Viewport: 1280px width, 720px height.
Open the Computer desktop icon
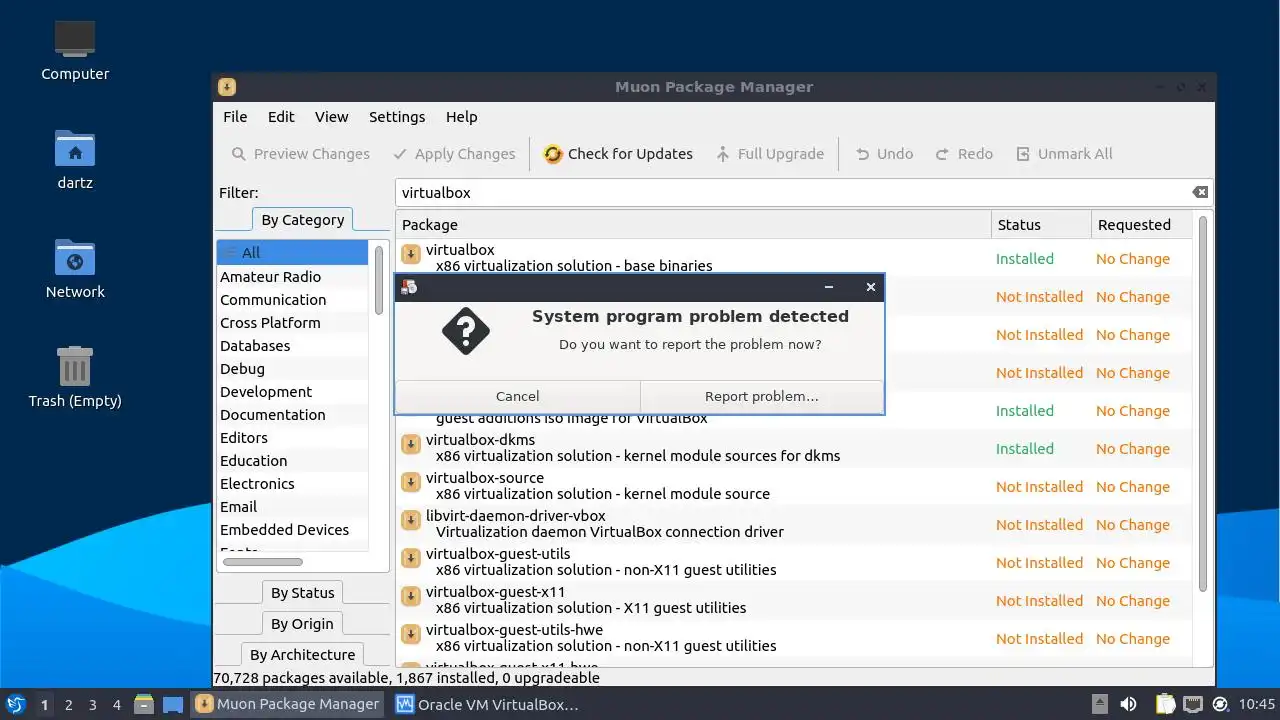pos(75,38)
